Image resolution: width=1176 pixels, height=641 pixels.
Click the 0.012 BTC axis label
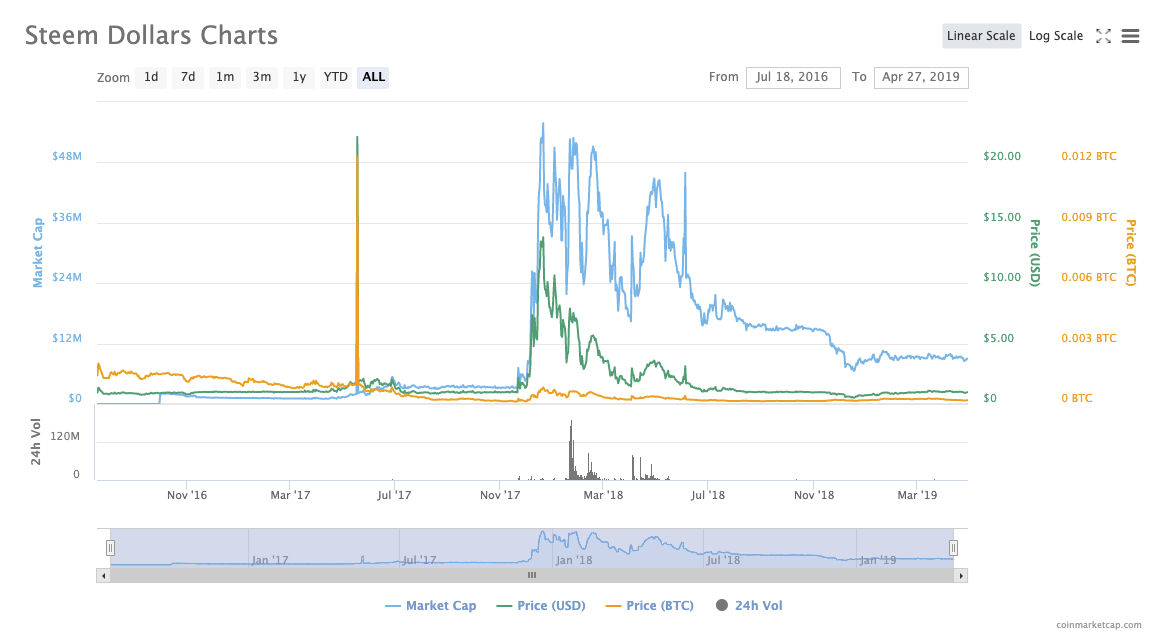click(1088, 157)
